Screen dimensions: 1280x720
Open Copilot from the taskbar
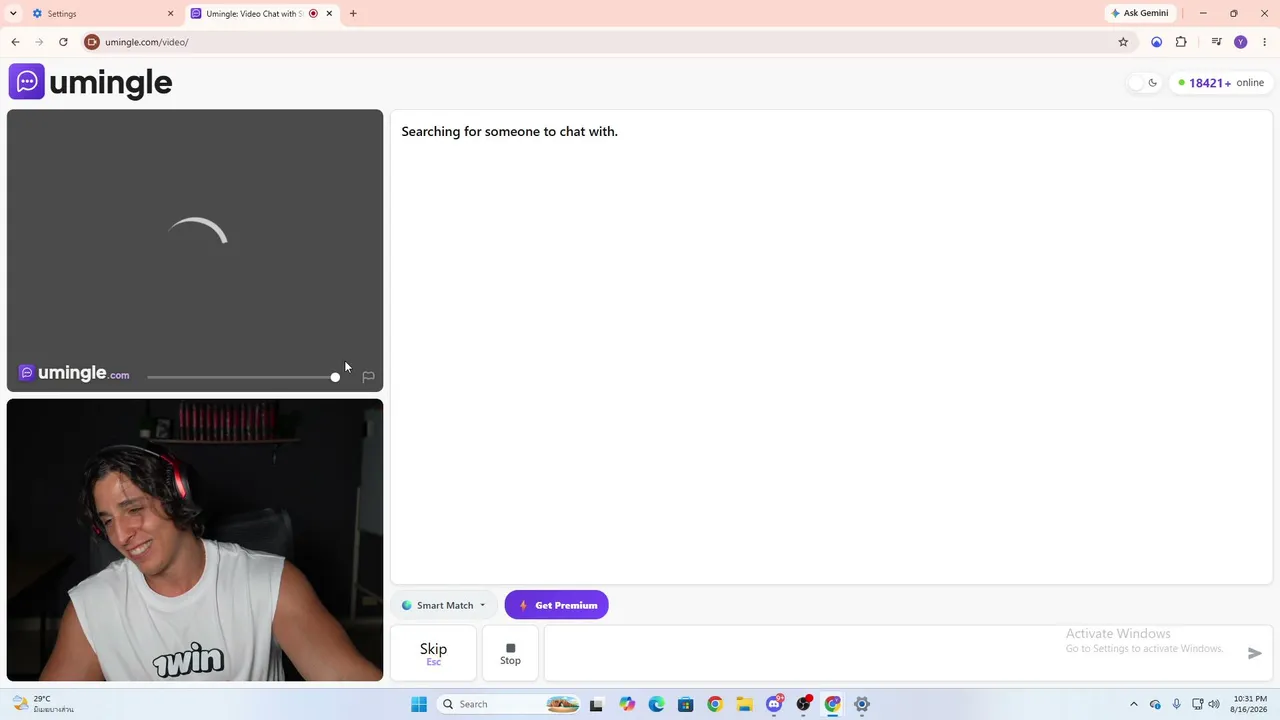(x=627, y=704)
